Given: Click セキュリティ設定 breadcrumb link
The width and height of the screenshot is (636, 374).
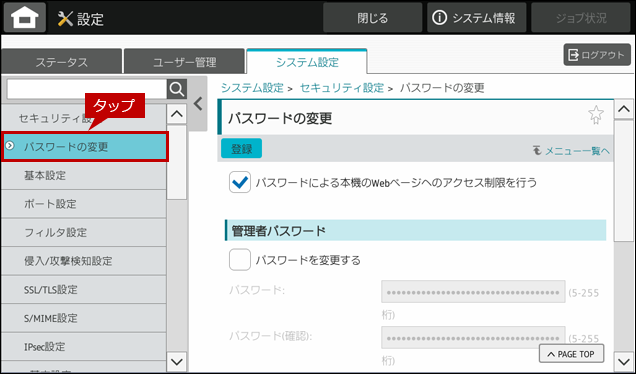Looking at the screenshot, I should pyautogui.click(x=342, y=88).
